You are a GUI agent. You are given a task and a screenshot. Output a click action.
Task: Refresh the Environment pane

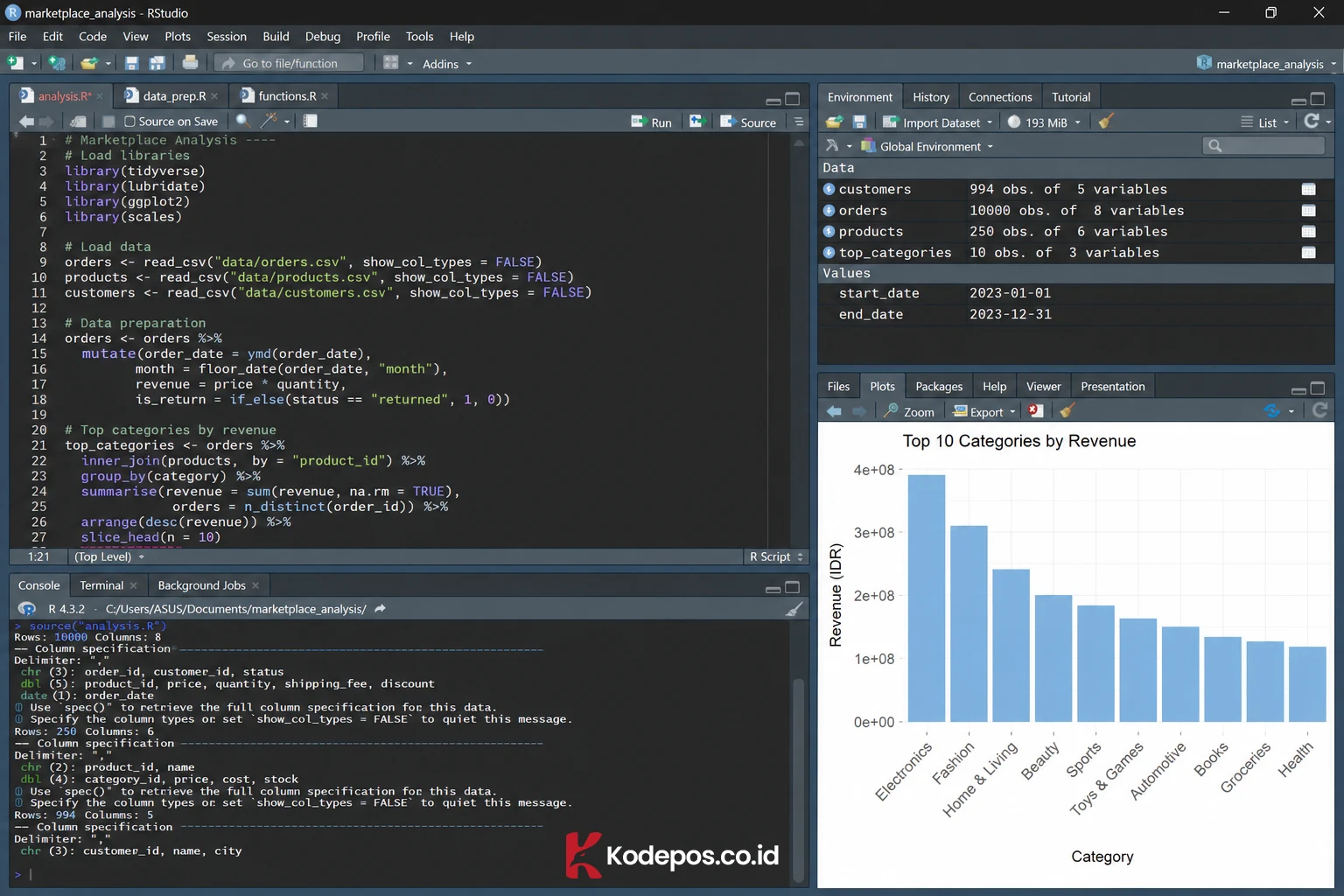click(1311, 122)
